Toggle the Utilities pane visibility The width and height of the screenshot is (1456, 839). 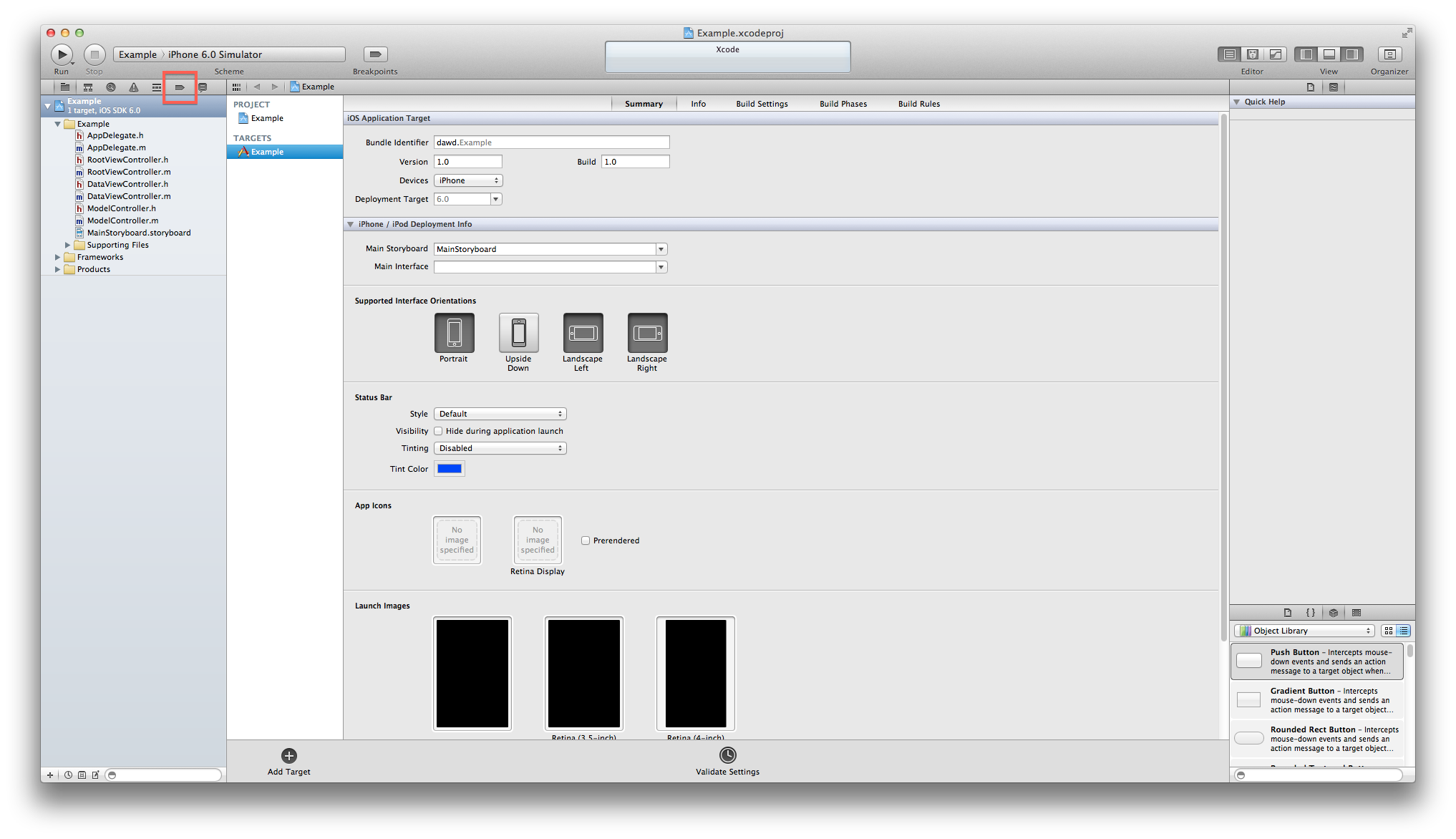(x=1352, y=54)
